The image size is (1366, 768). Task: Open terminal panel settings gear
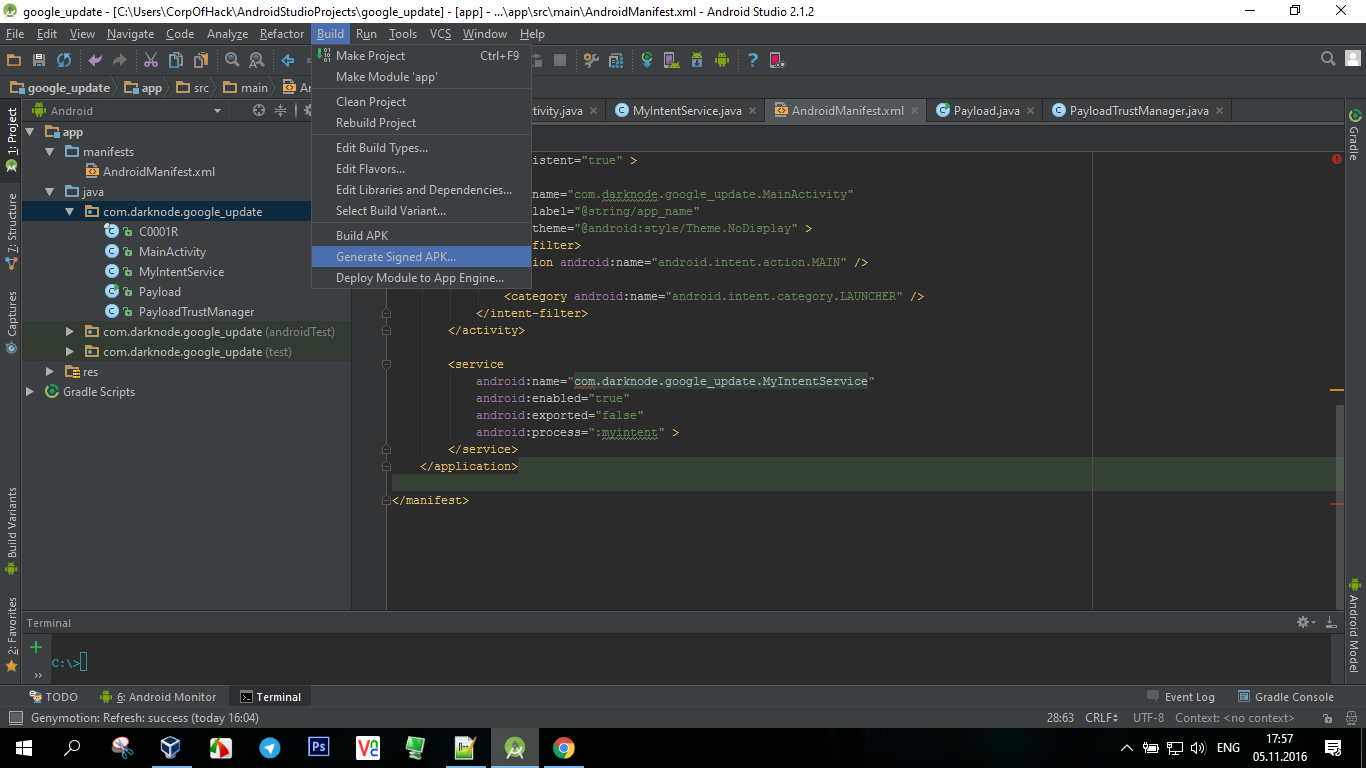point(1304,622)
